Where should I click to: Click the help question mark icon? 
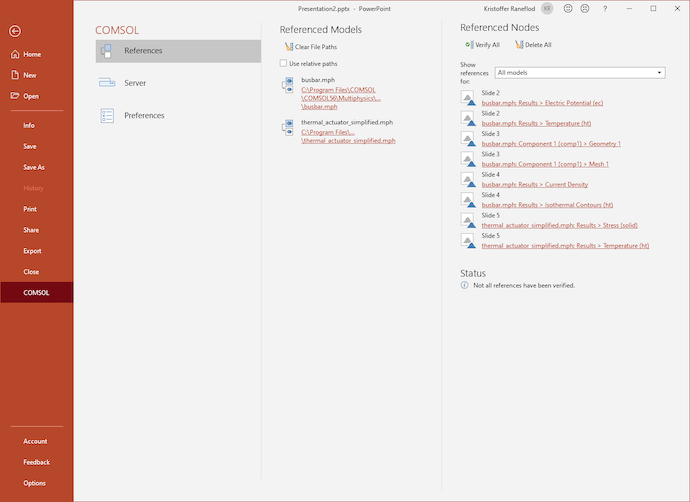[x=605, y=8]
